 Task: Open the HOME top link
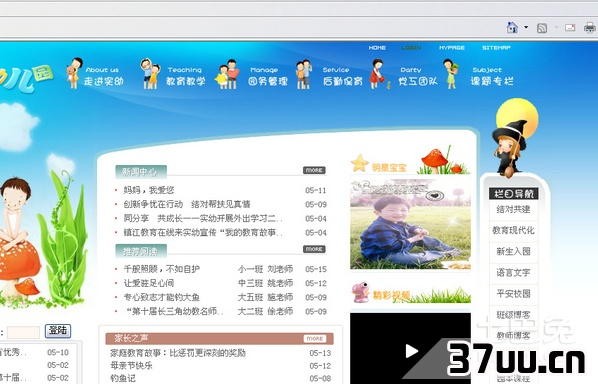click(377, 48)
